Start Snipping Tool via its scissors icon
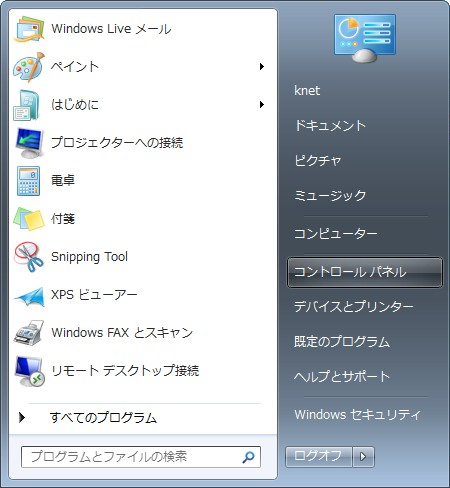The width and height of the screenshot is (450, 488). (x=29, y=257)
